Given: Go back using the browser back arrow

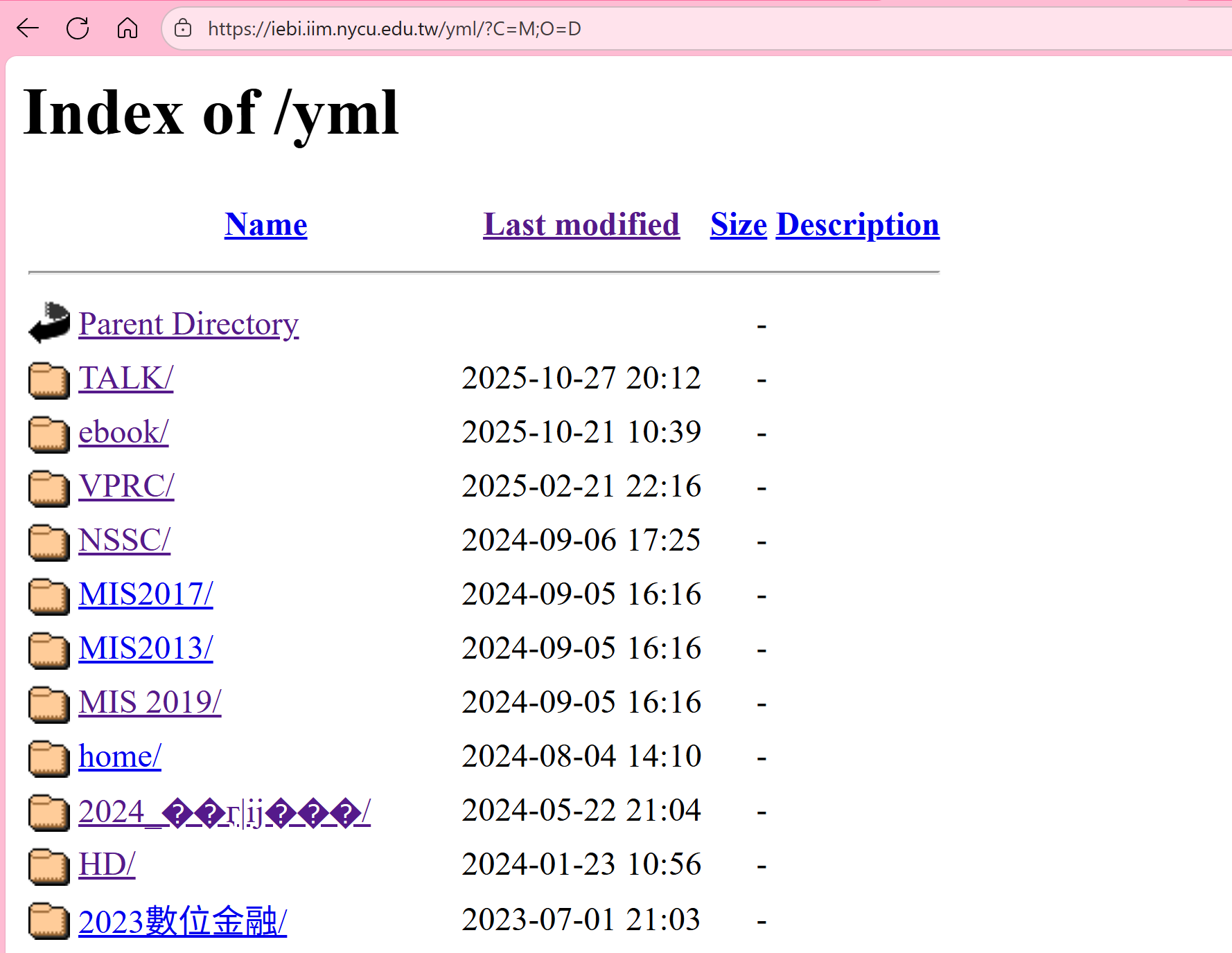Looking at the screenshot, I should (x=28, y=28).
